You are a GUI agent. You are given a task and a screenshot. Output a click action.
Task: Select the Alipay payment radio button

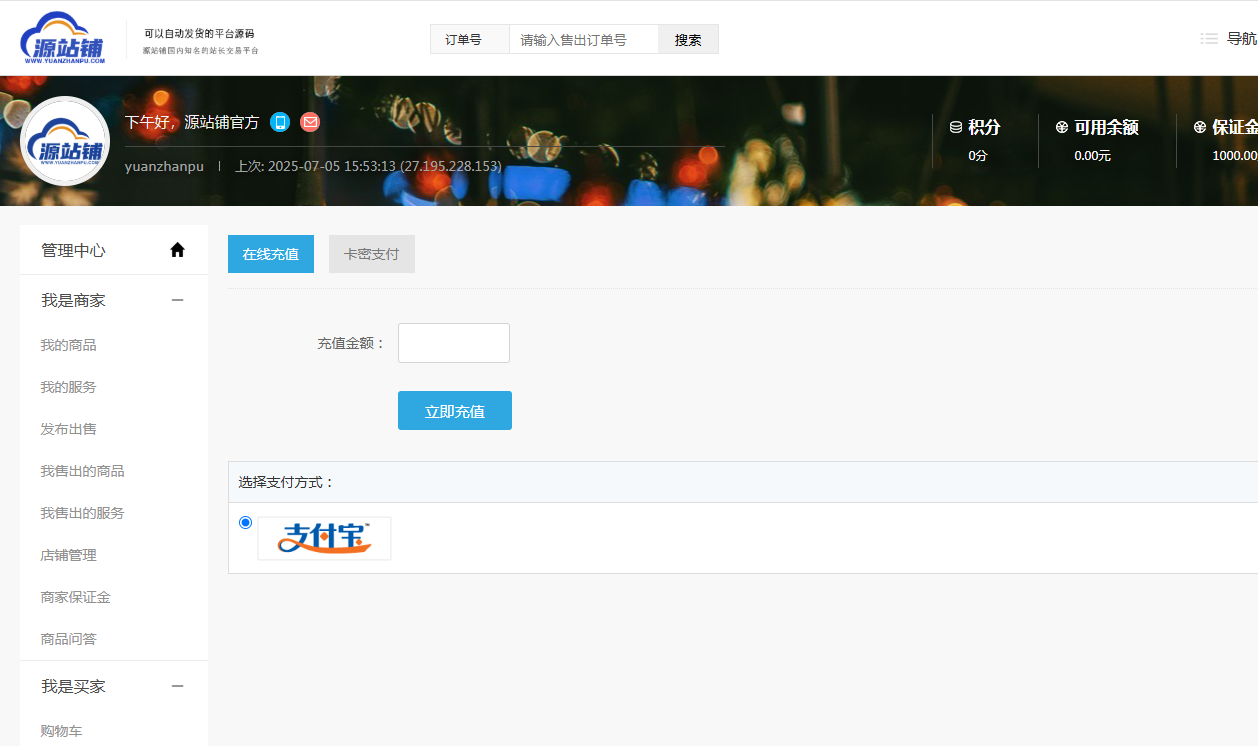[246, 522]
